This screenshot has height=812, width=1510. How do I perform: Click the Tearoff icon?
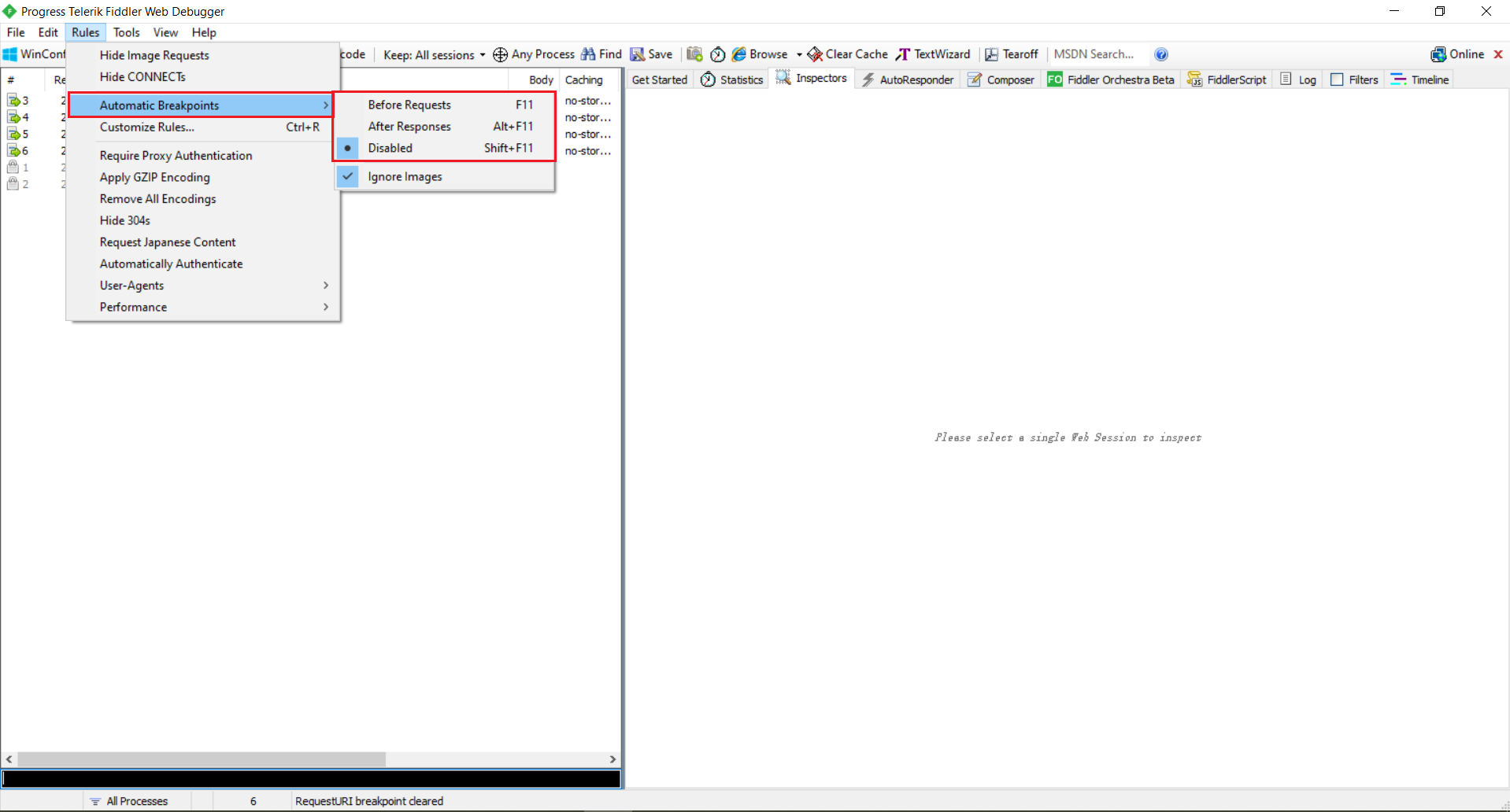coord(991,54)
